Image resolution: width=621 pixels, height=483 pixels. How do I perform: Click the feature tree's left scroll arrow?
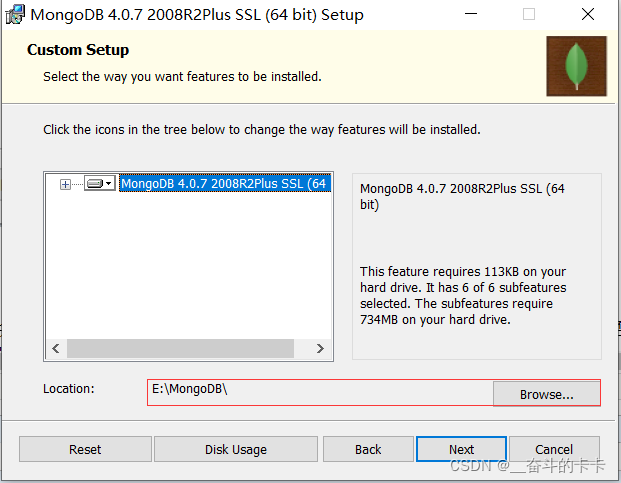pyautogui.click(x=56, y=349)
